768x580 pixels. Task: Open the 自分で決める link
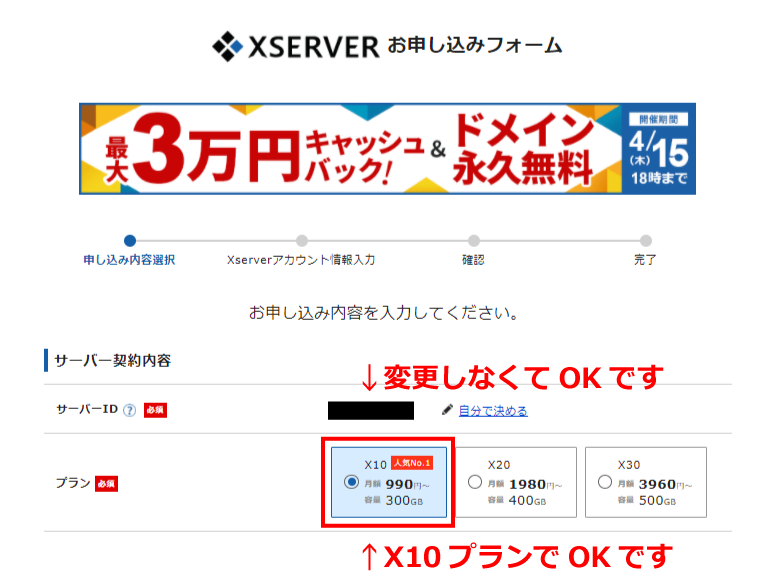point(493,411)
